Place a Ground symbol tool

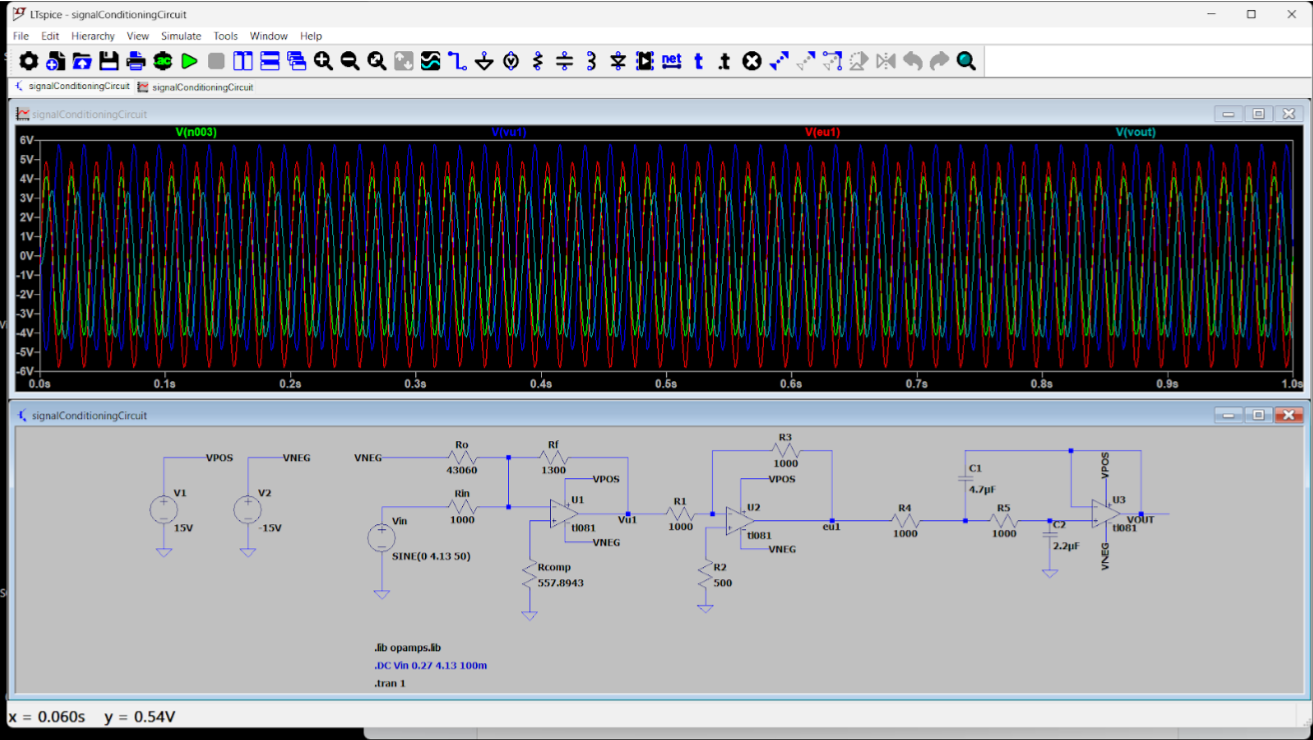(485, 61)
